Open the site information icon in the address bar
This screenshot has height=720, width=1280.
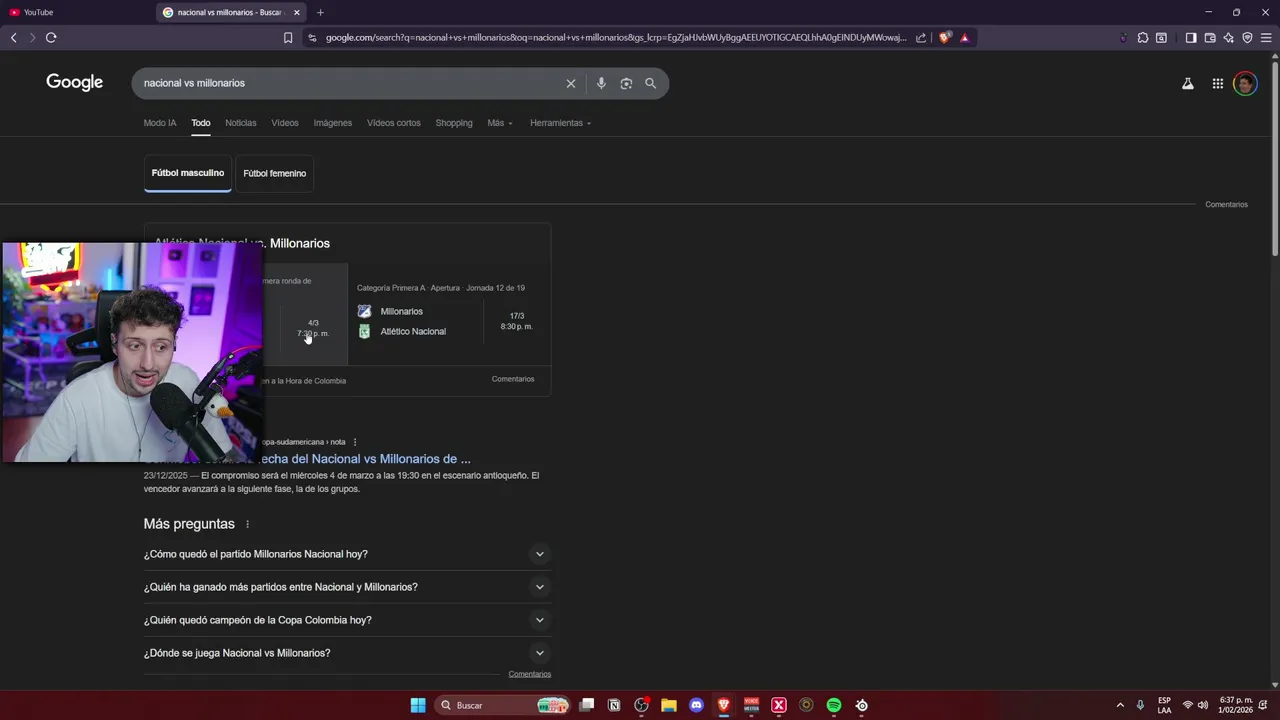[312, 38]
